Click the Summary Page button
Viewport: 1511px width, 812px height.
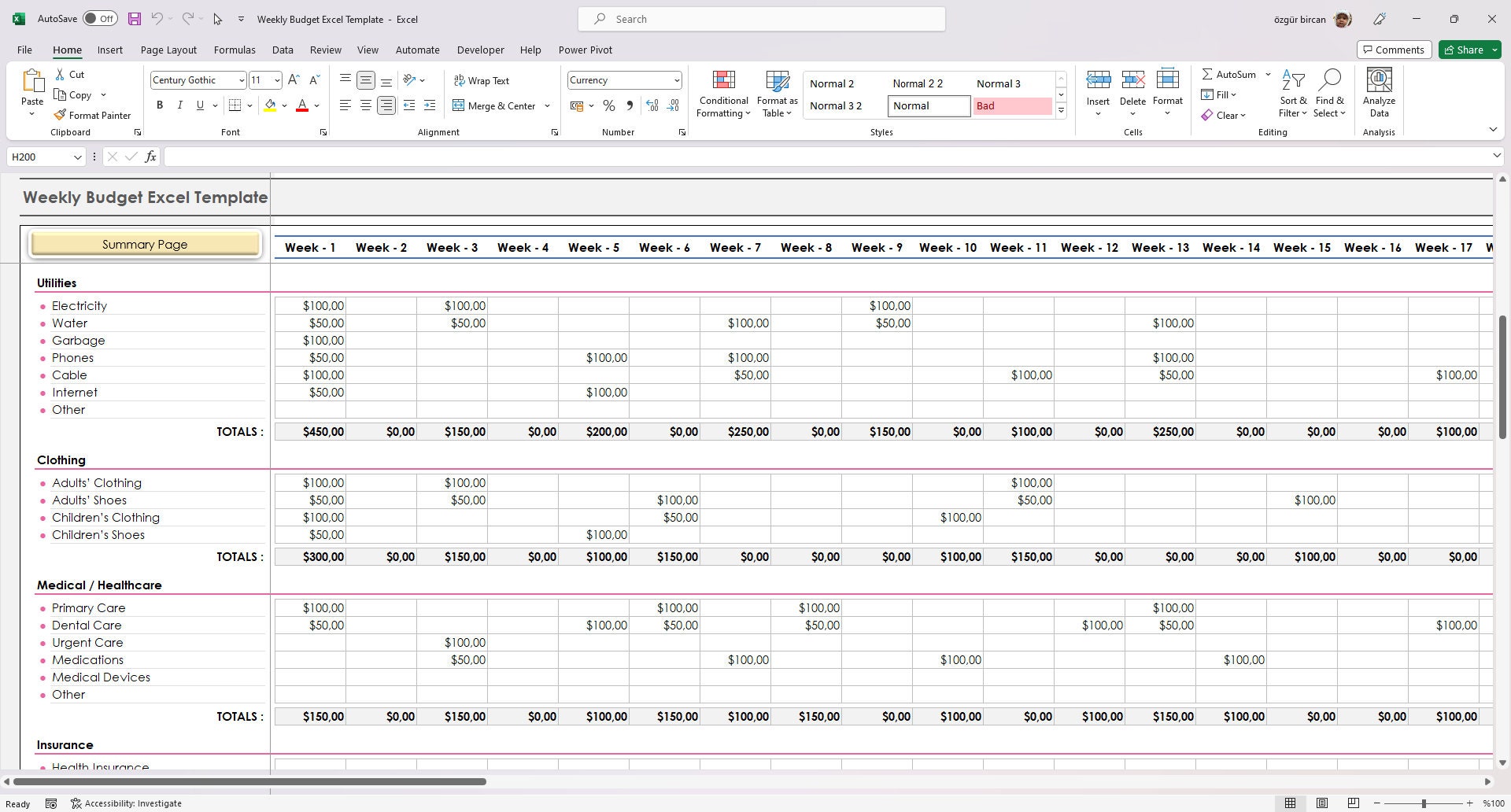tap(145, 244)
